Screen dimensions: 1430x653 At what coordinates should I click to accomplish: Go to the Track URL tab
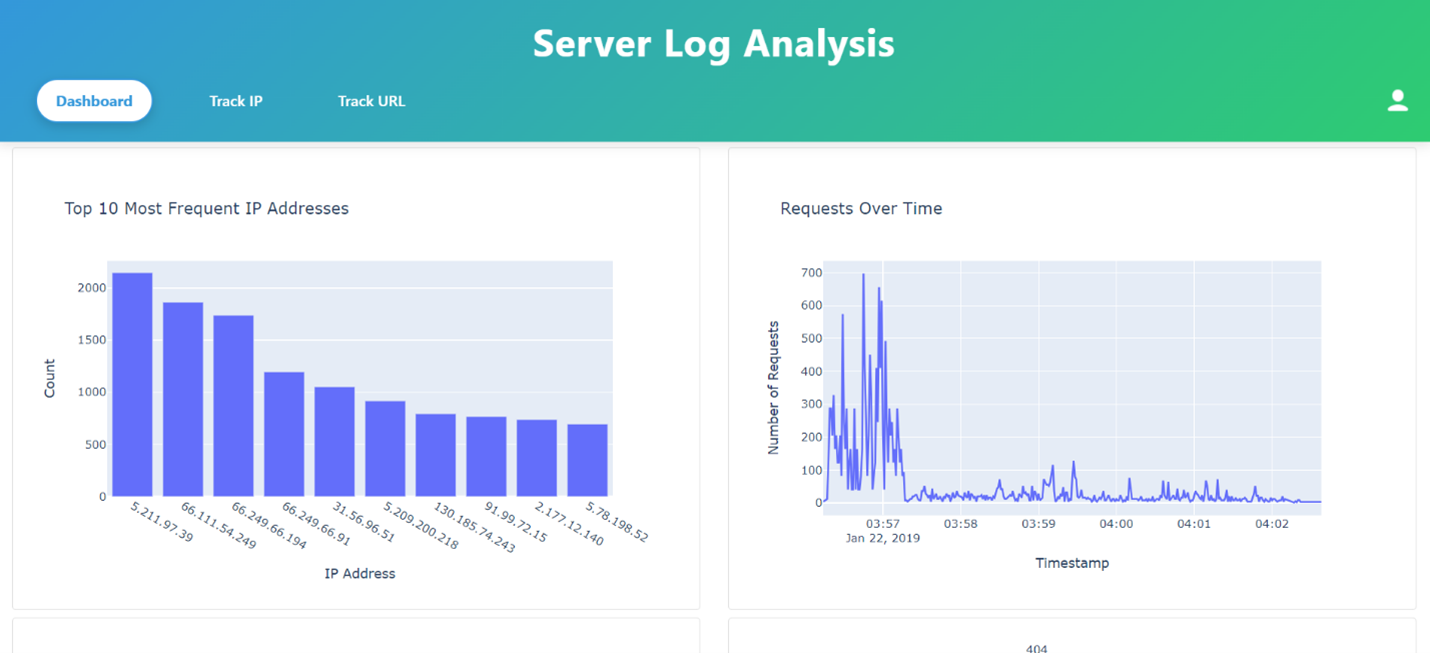click(x=371, y=101)
